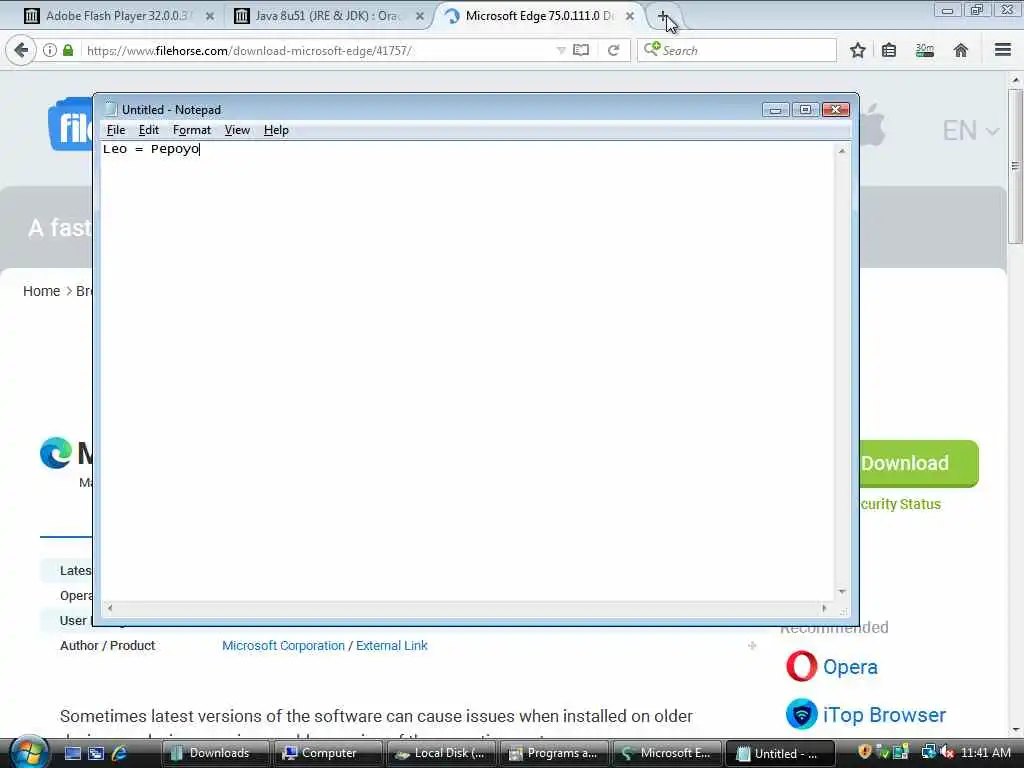Switch to Computer taskbar button
This screenshot has height=768, width=1024.
pos(327,754)
